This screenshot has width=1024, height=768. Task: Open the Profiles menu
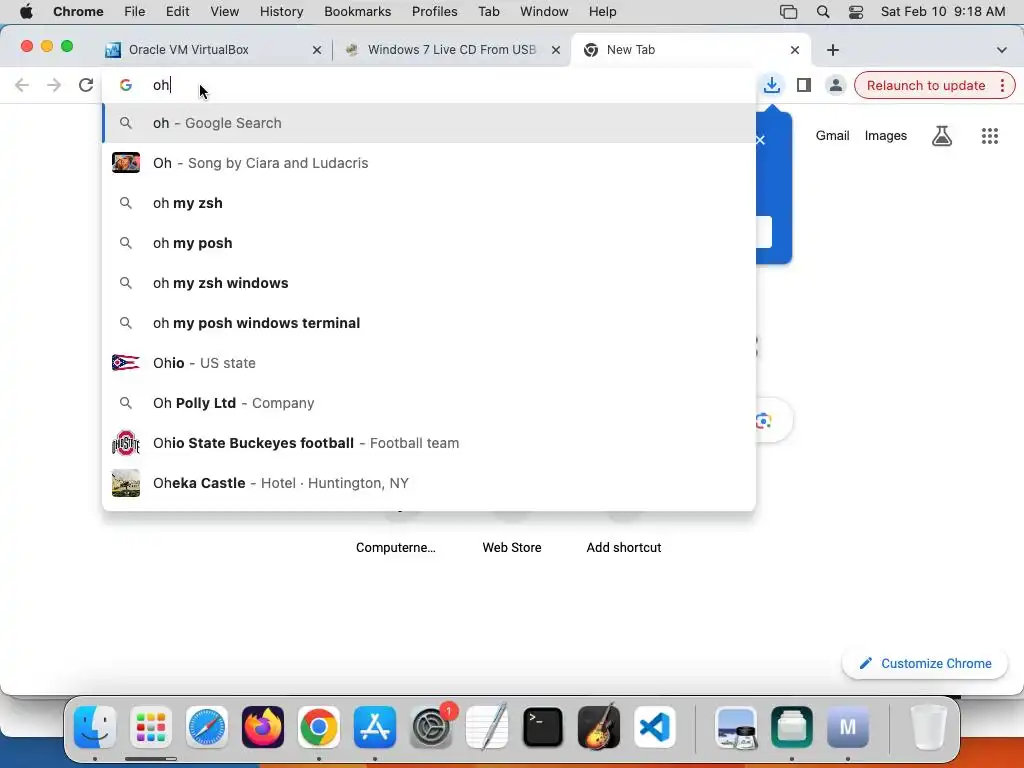[x=434, y=12]
